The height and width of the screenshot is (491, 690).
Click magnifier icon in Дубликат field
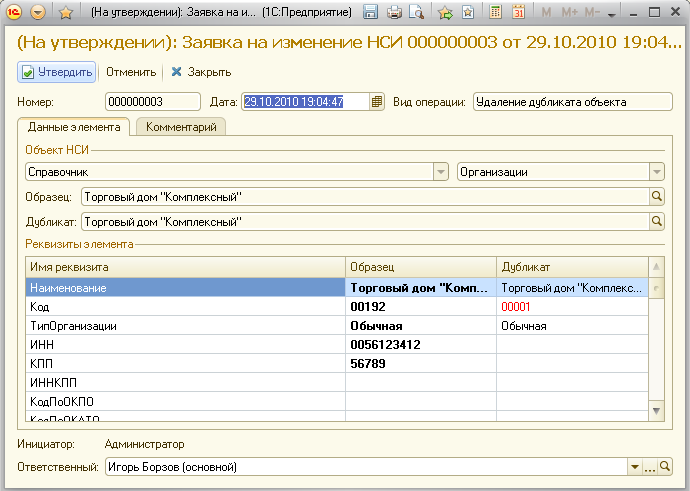(x=657, y=221)
